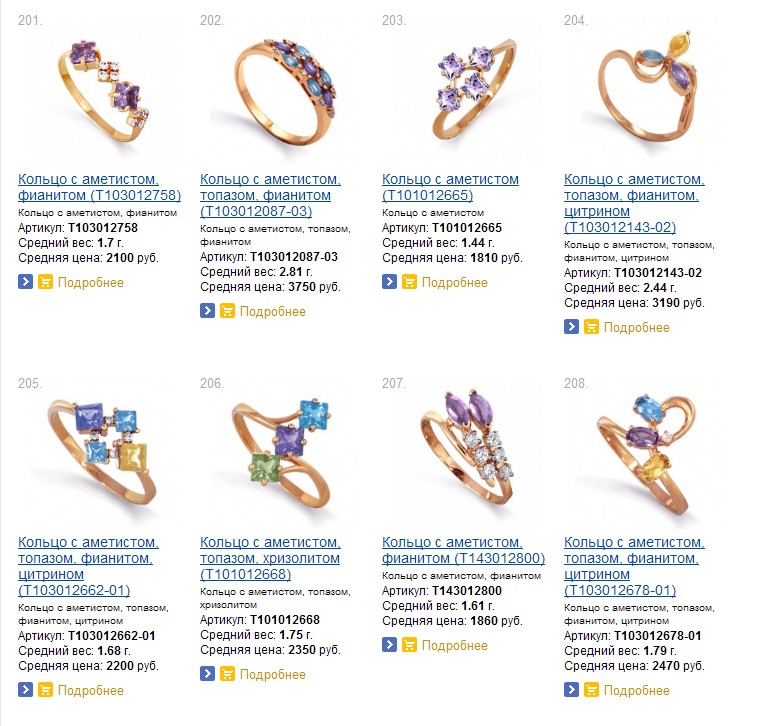
Task: Click blue arrow icon for ring T103012143-02
Action: click(571, 327)
